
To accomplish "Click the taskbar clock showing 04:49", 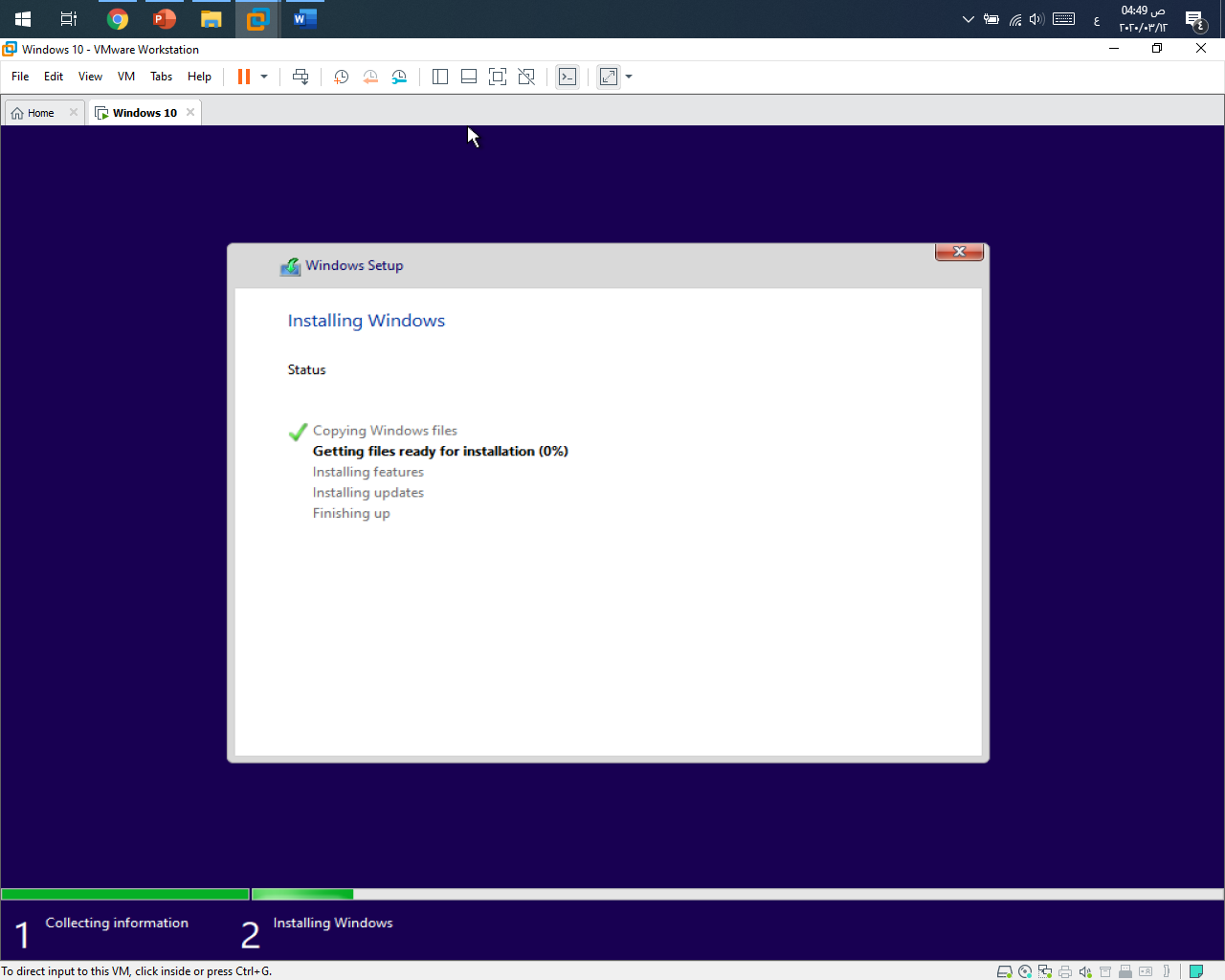I will coord(1143,19).
